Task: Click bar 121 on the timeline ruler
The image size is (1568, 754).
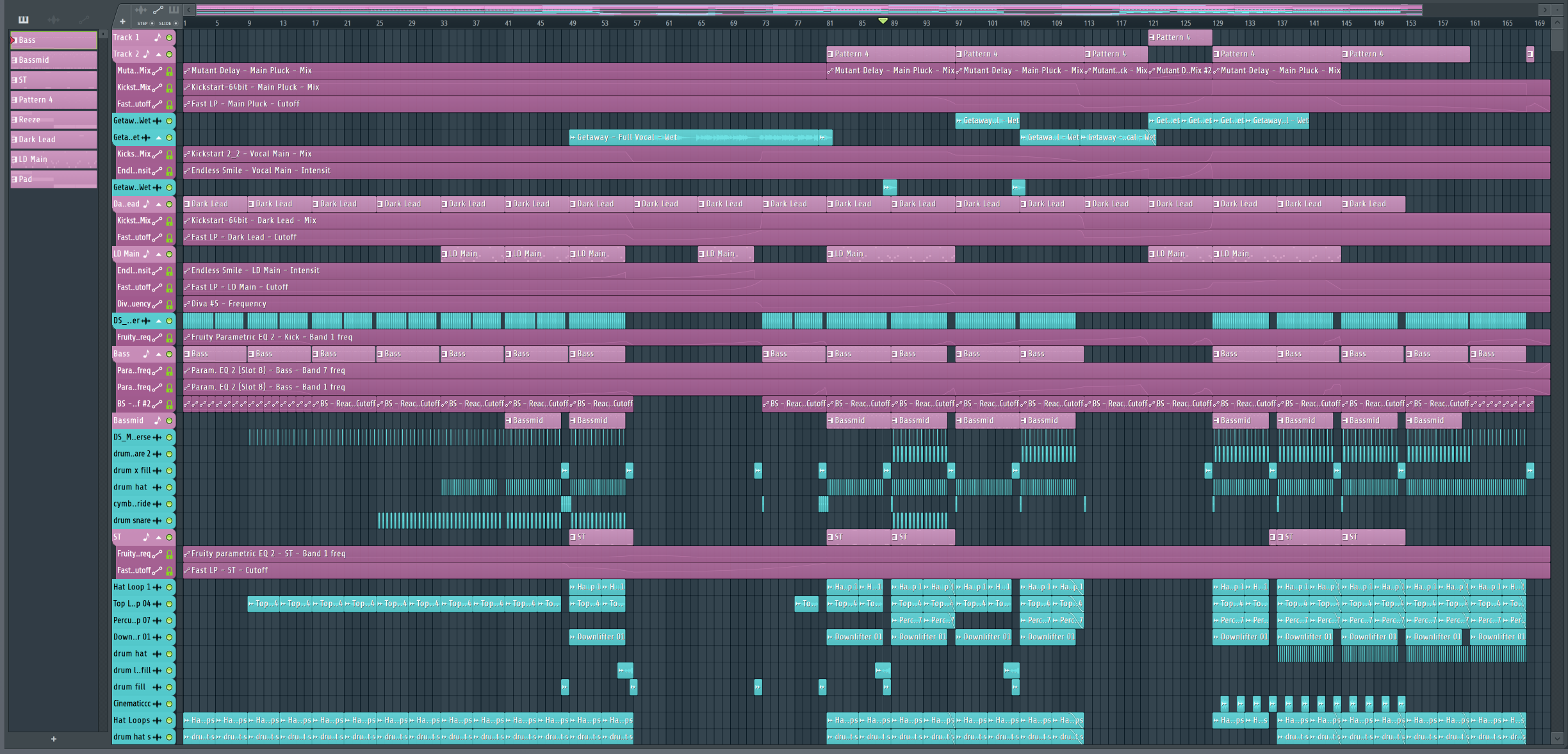Action: coord(1153,23)
